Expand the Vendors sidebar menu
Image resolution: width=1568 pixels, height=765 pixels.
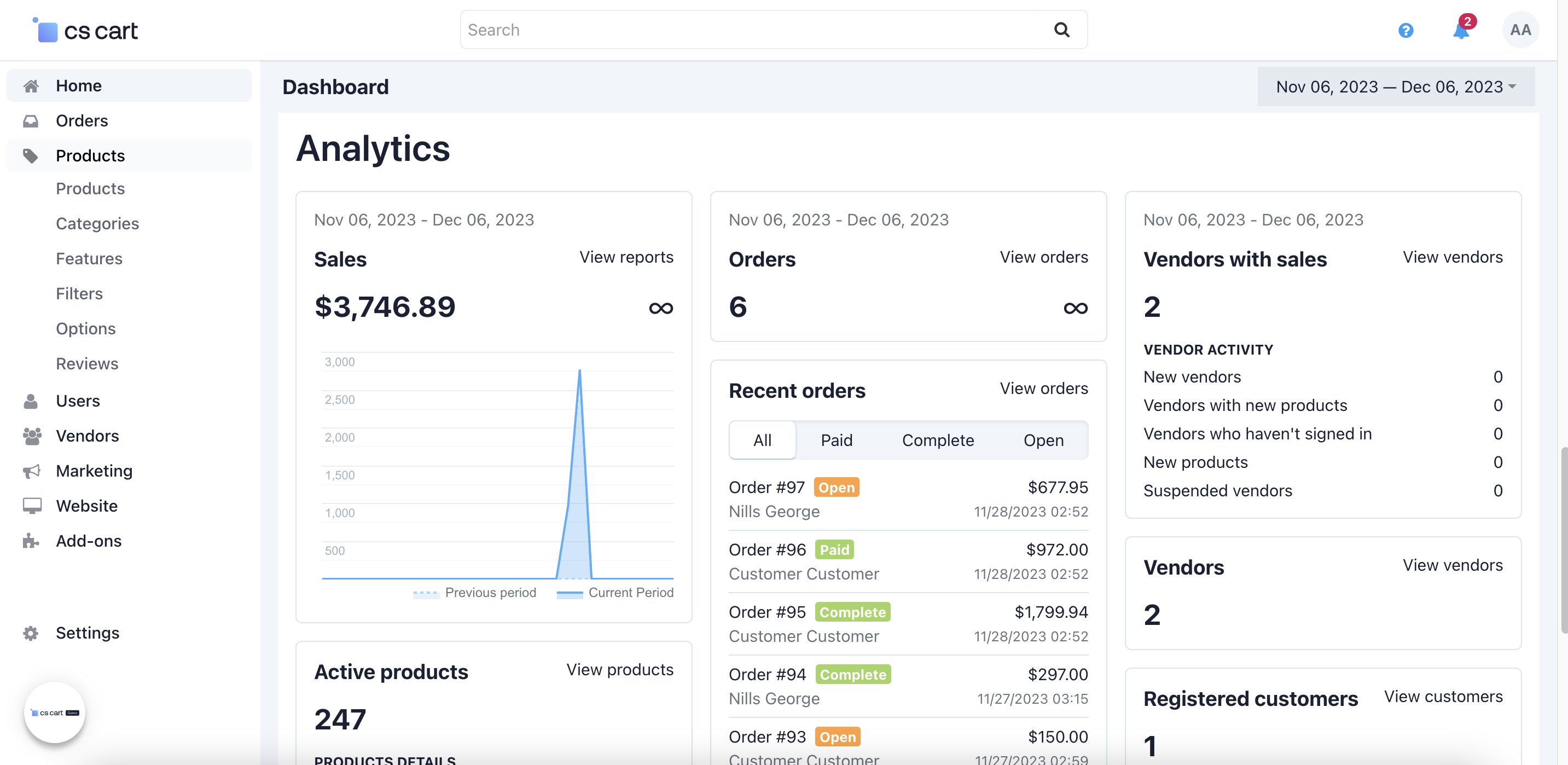pos(87,436)
